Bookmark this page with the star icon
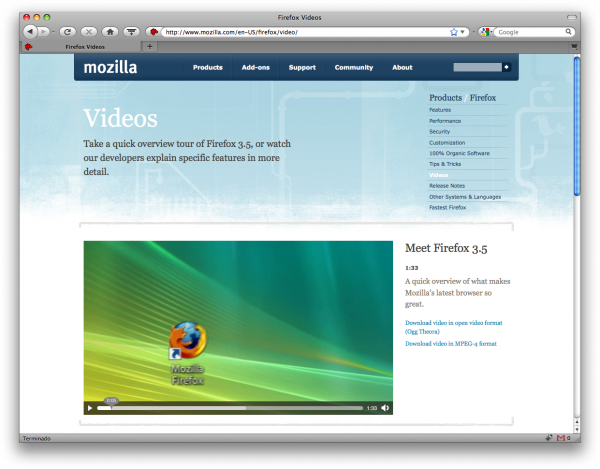This screenshot has width=600, height=469. [x=454, y=32]
